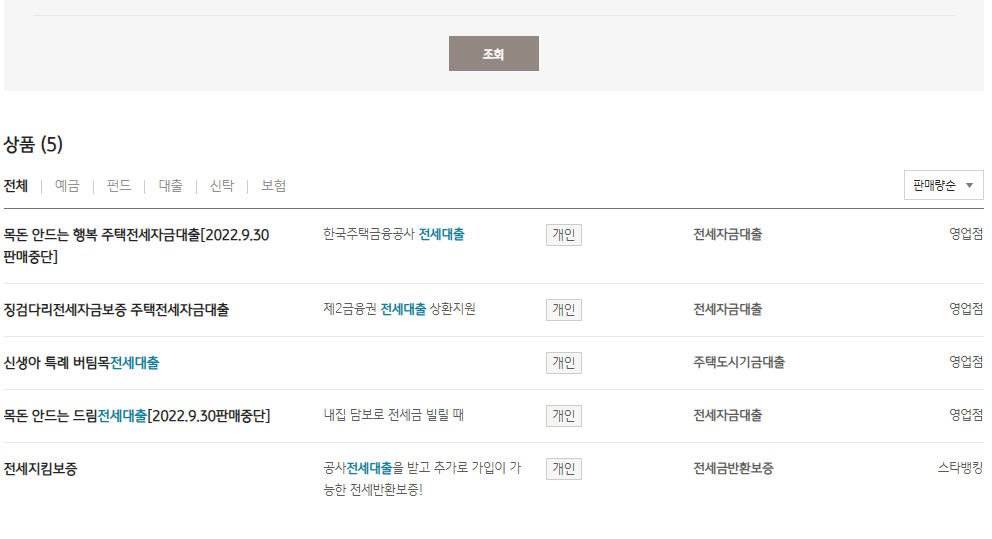Click the 스타뱅킹 channel label
992x539 pixels.
[960, 467]
